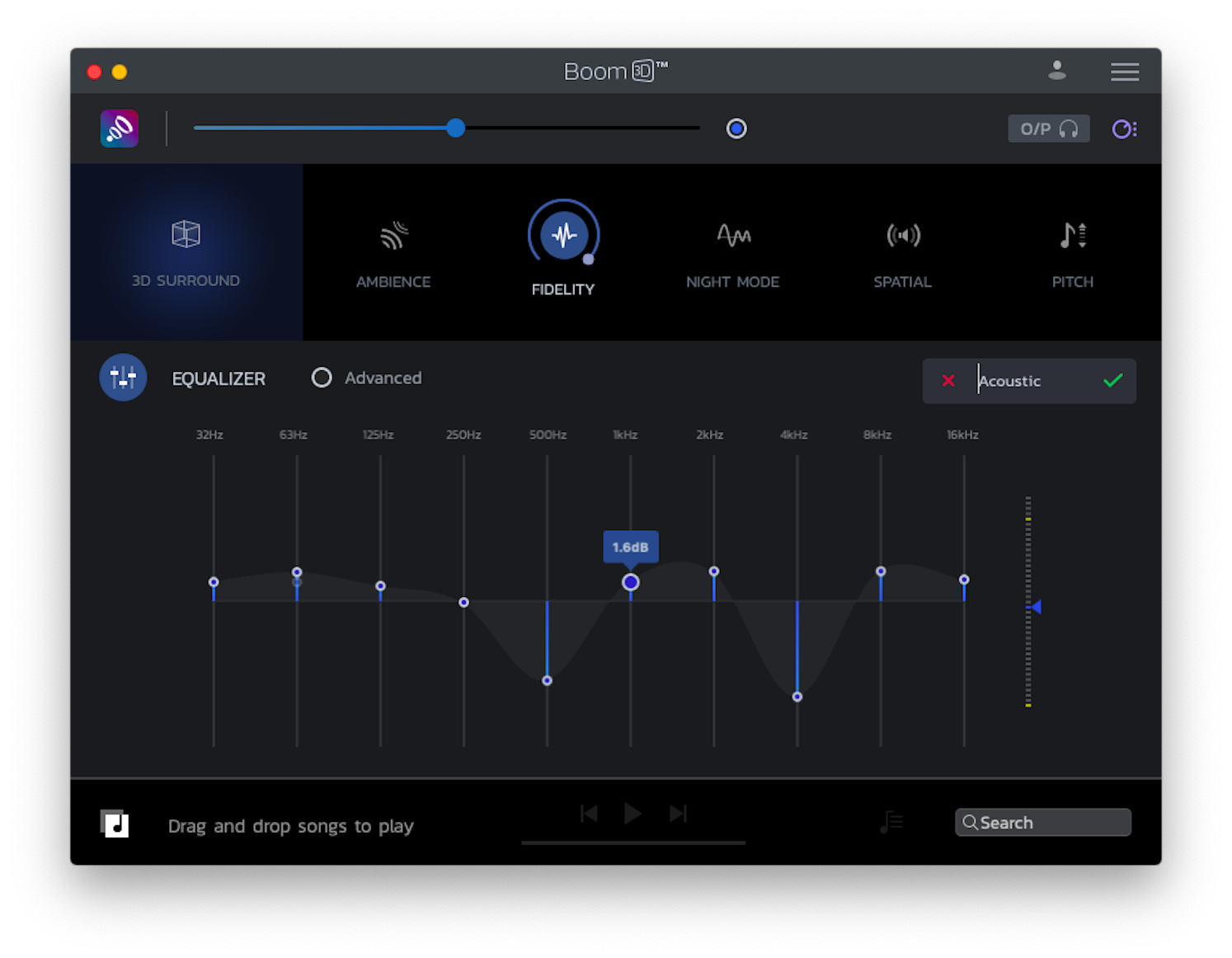1232x958 pixels.
Task: Open the user account menu
Action: pos(1056,71)
